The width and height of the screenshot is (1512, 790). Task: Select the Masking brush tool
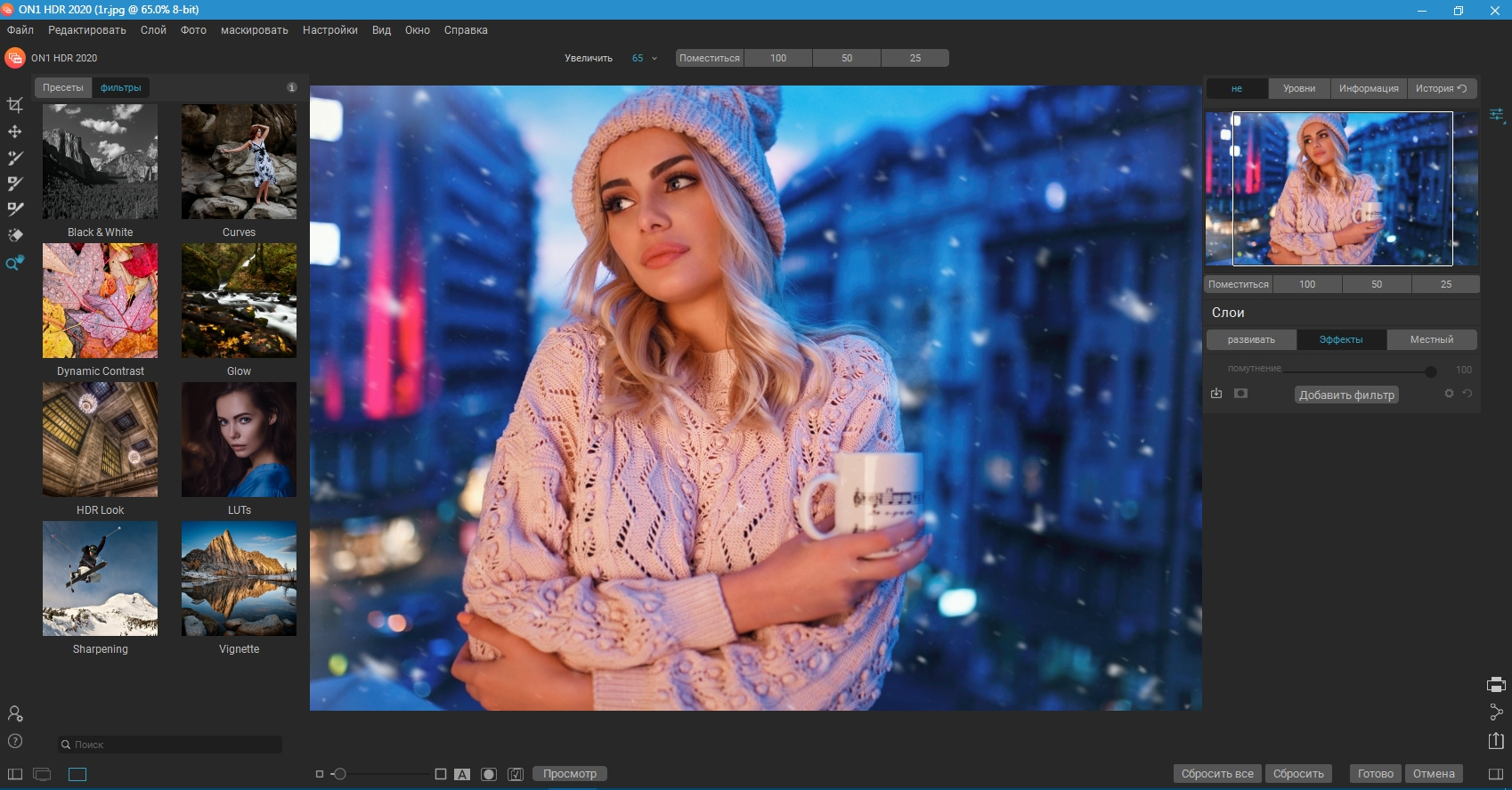click(15, 183)
